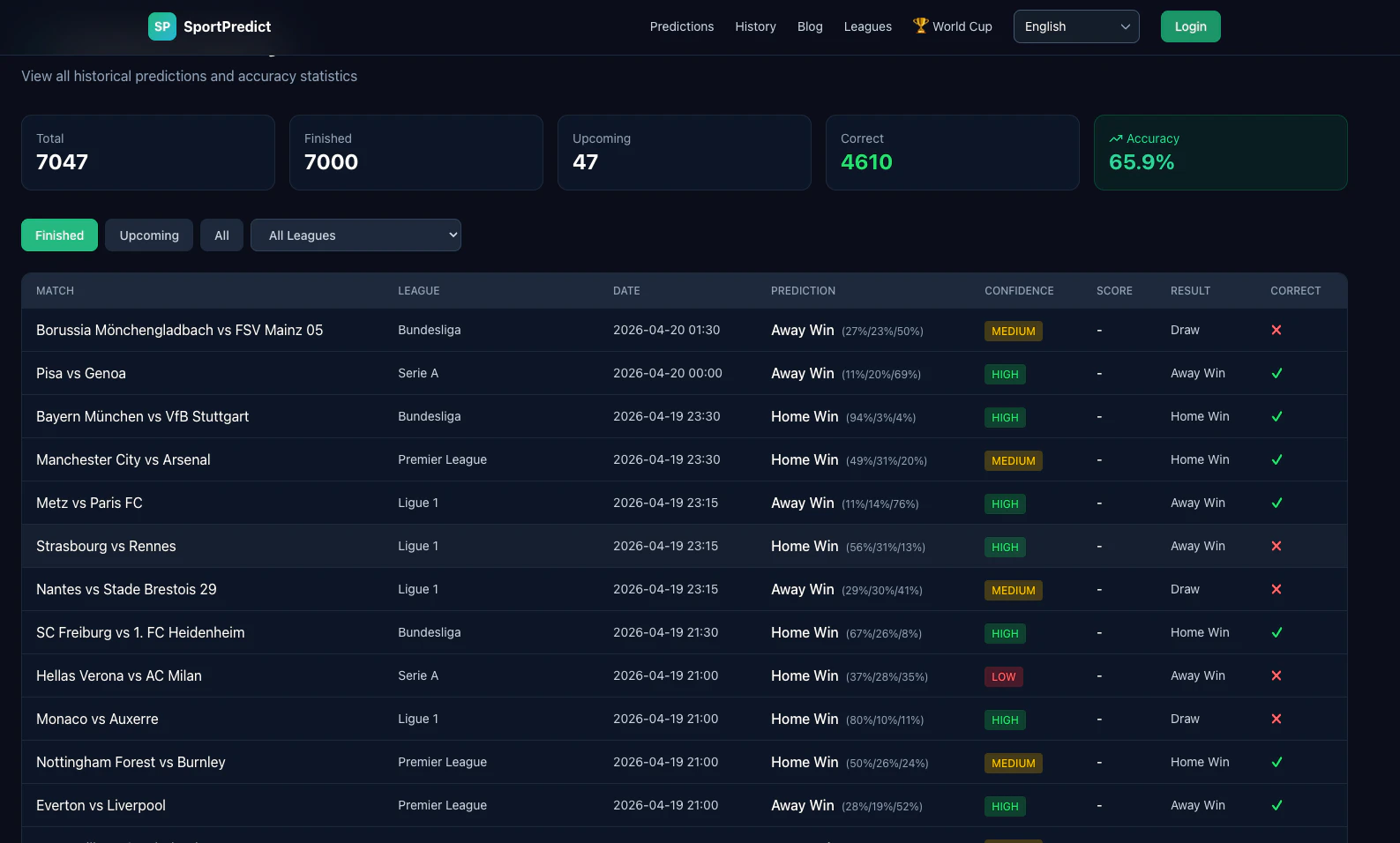Click the Correct 4610 stat card
Image resolution: width=1400 pixels, height=843 pixels.
953,153
